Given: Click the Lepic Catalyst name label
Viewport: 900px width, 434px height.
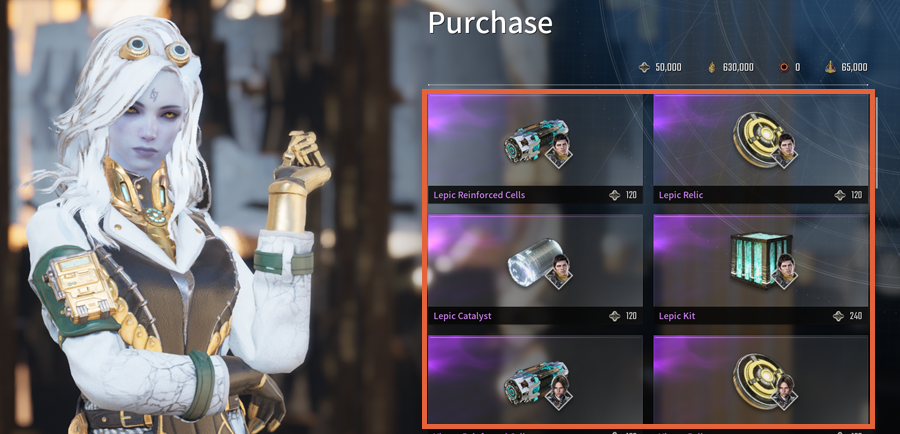Looking at the screenshot, I should pyautogui.click(x=462, y=316).
